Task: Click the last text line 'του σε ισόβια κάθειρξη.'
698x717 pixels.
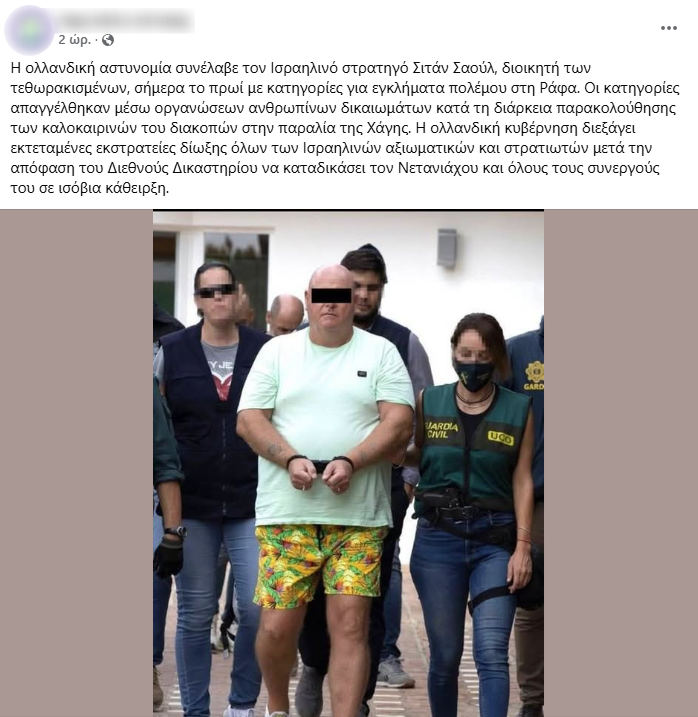Action: pos(90,188)
